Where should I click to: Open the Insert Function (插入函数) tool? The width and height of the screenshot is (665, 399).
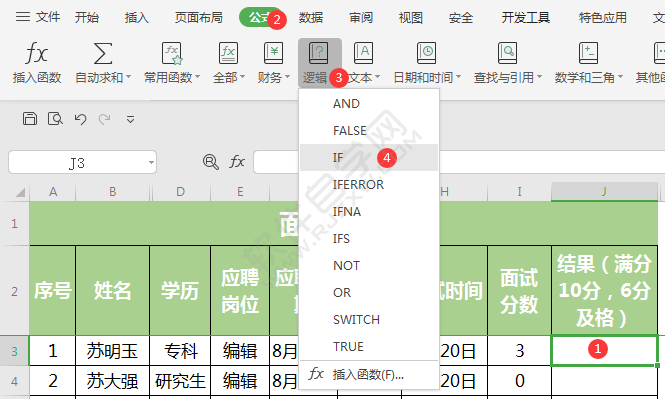37,62
